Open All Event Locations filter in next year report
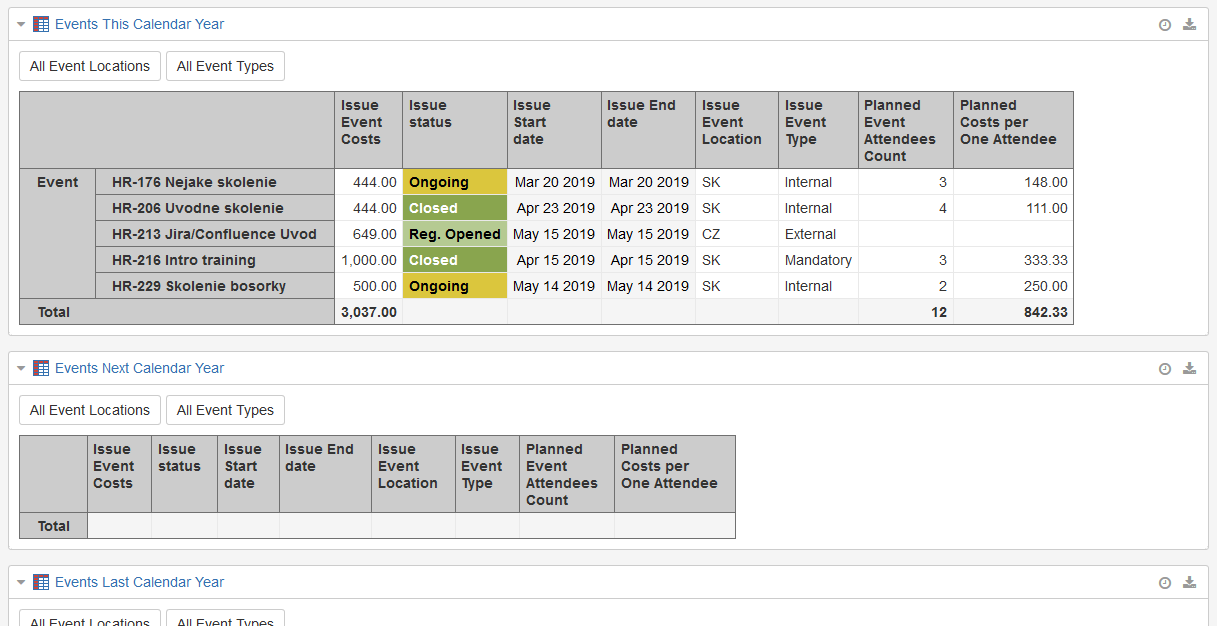This screenshot has height=626, width=1217. (90, 410)
